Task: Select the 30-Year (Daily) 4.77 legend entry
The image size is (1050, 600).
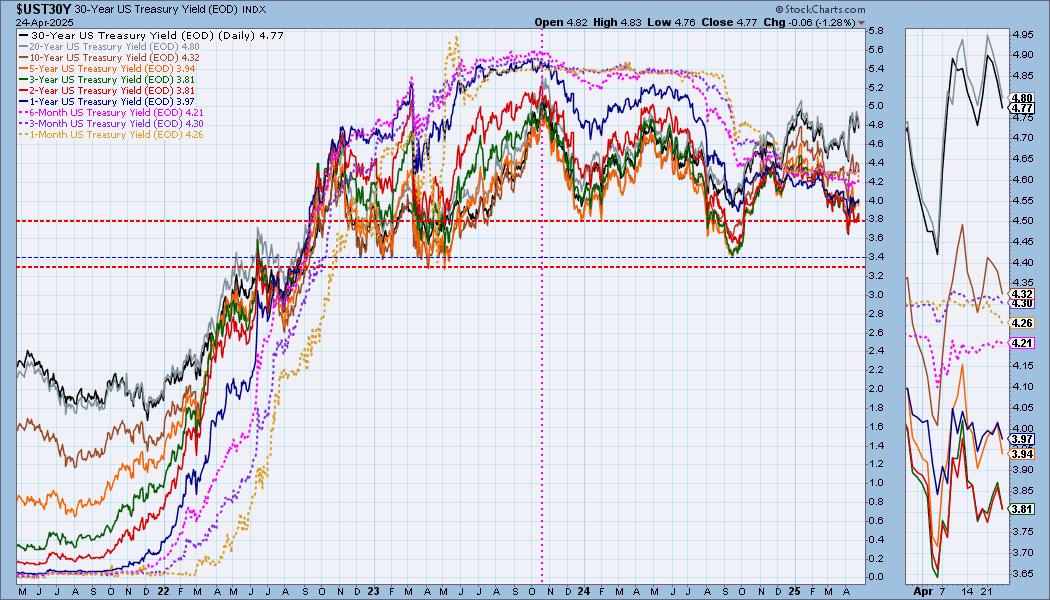Action: [152, 35]
